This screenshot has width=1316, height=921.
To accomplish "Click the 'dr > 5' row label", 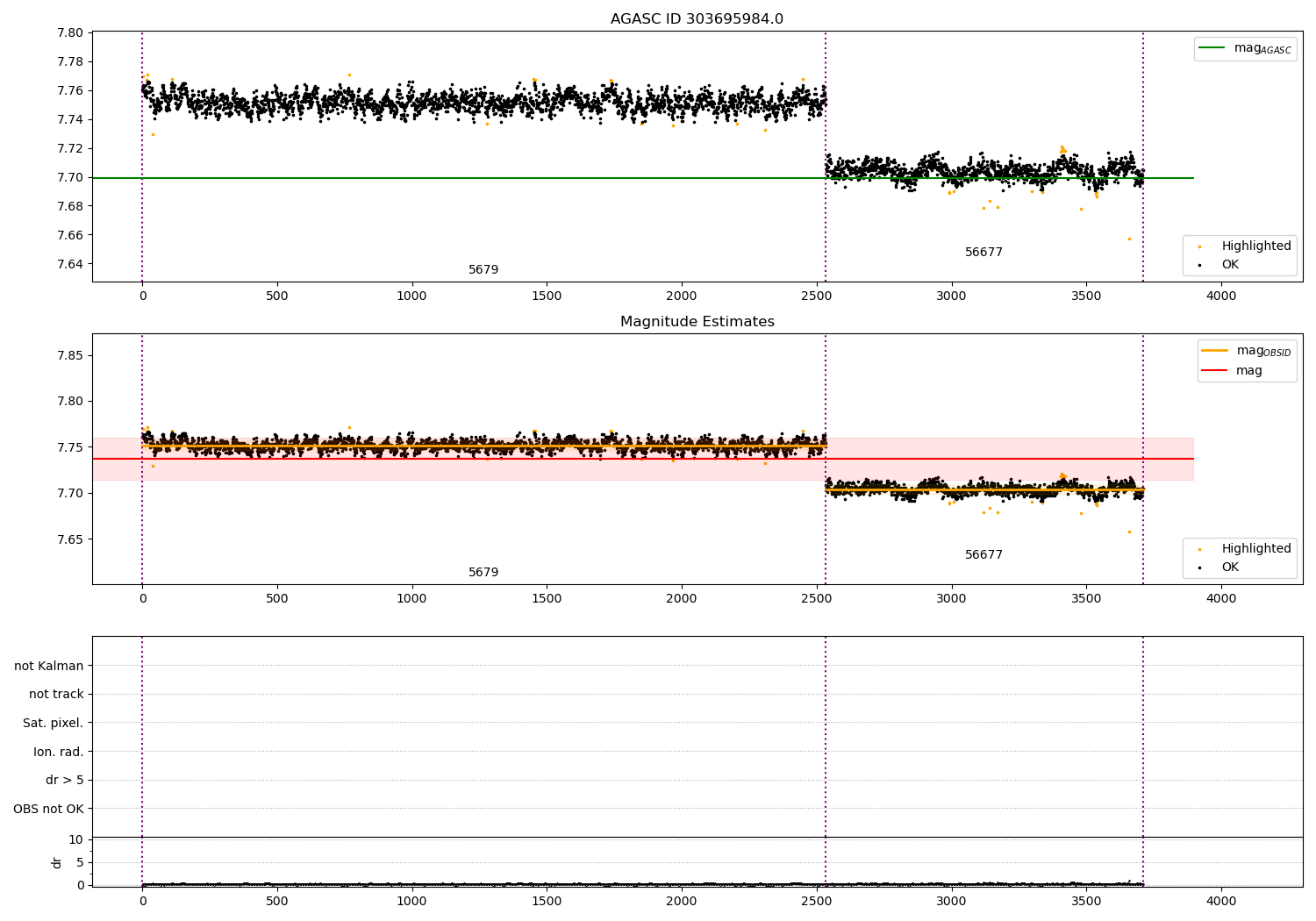I will point(65,780).
